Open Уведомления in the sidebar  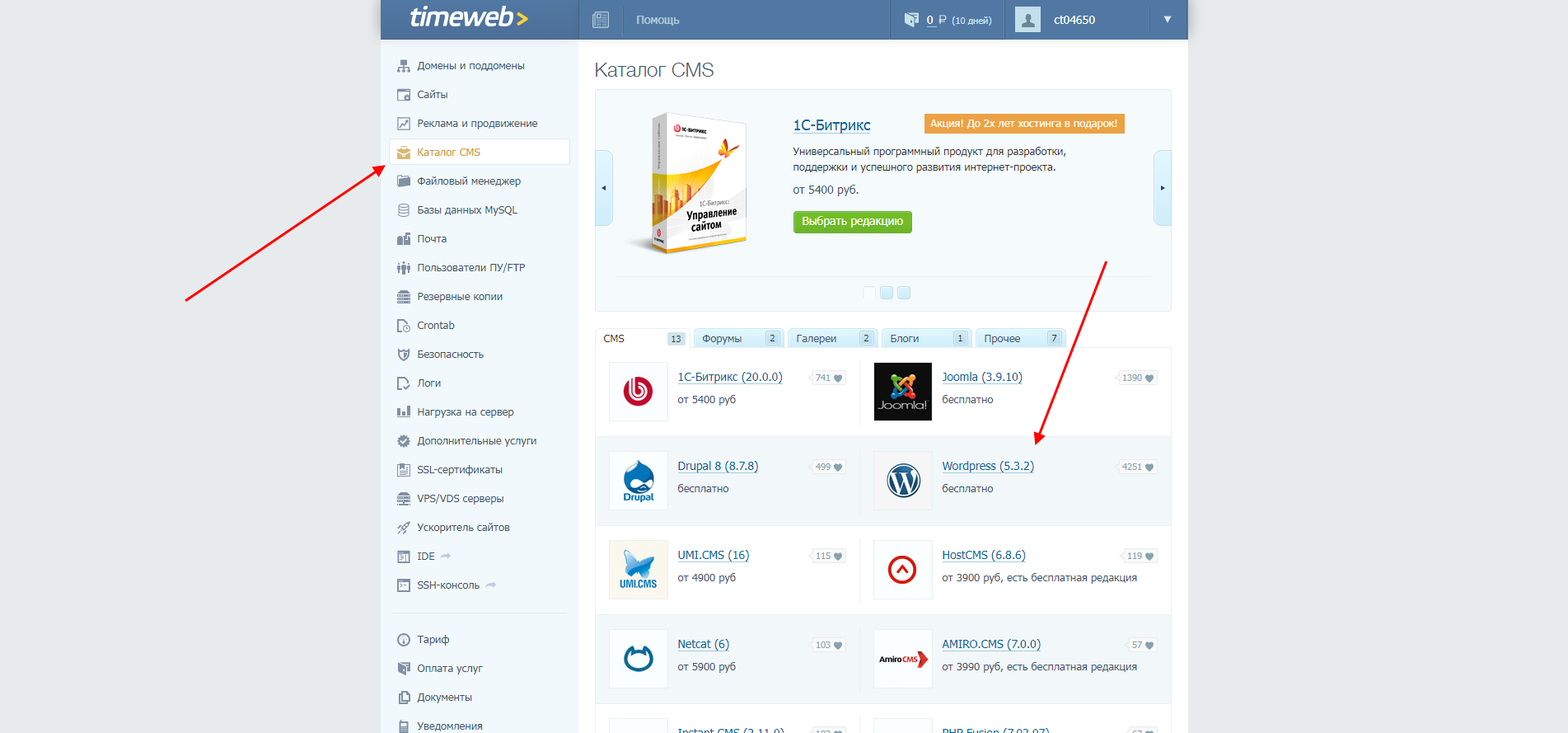point(449,726)
